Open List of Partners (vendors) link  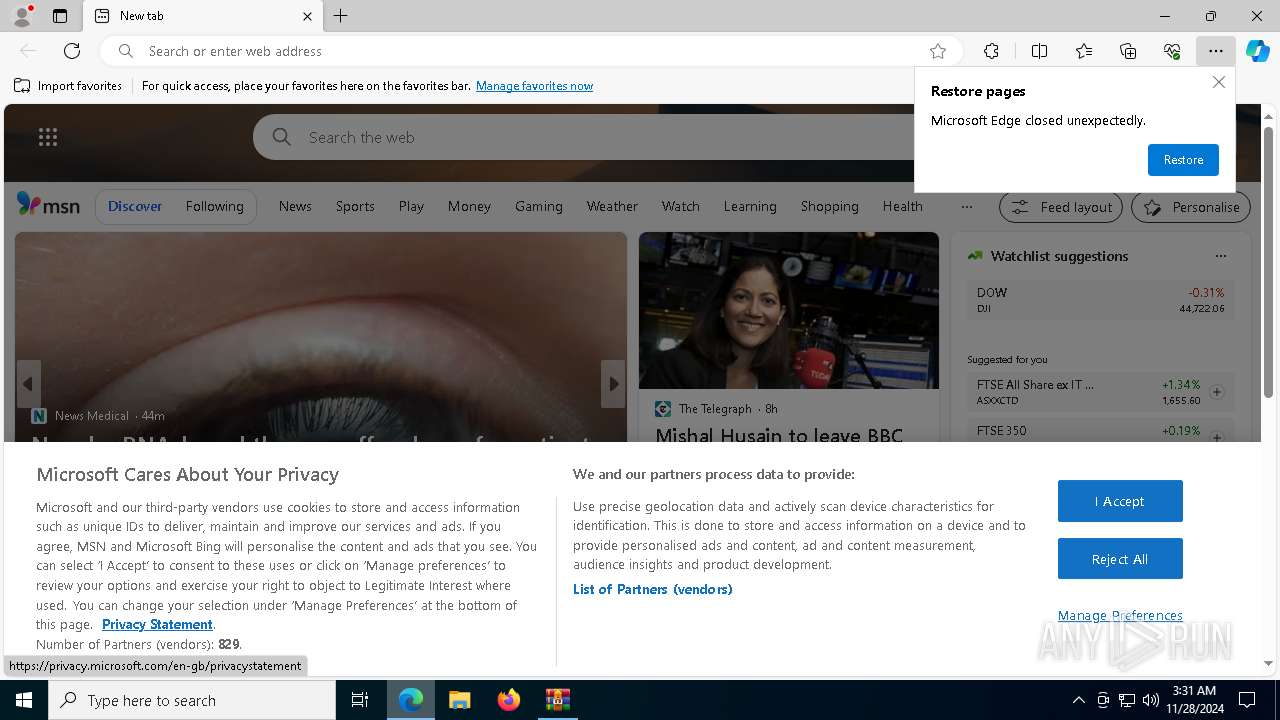tap(653, 589)
